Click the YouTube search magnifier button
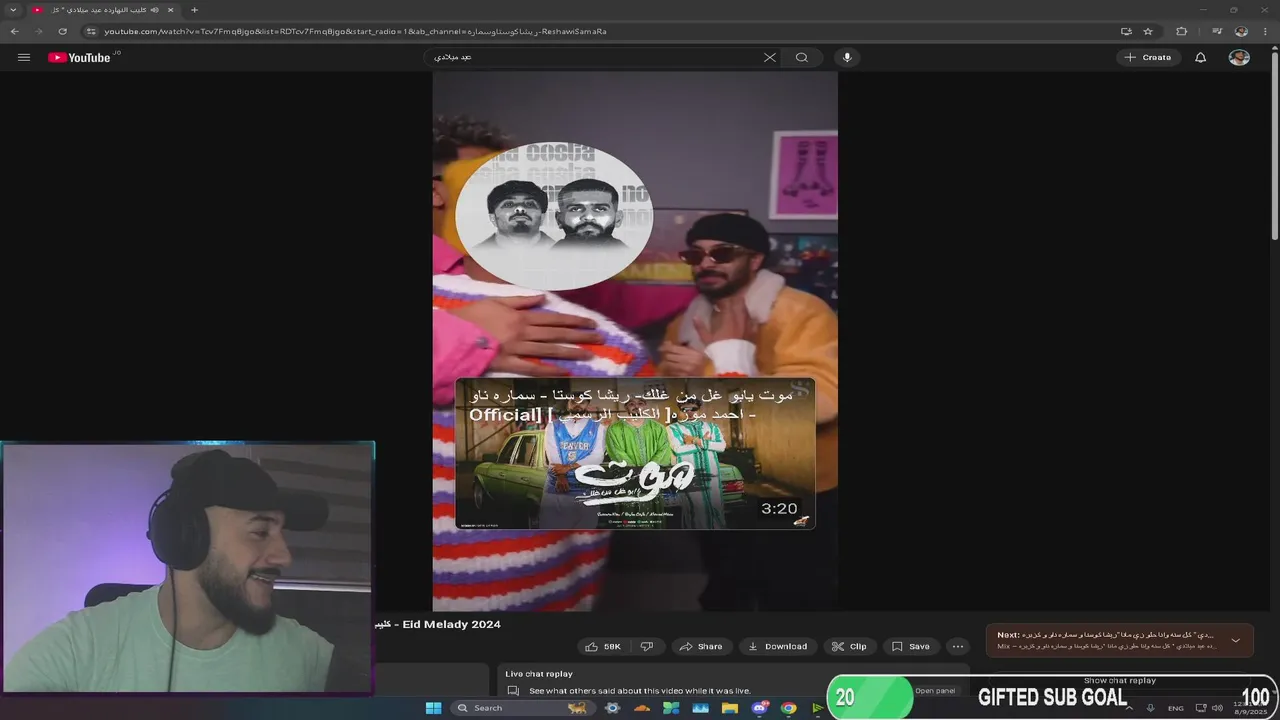The width and height of the screenshot is (1280, 720). pyautogui.click(x=802, y=57)
